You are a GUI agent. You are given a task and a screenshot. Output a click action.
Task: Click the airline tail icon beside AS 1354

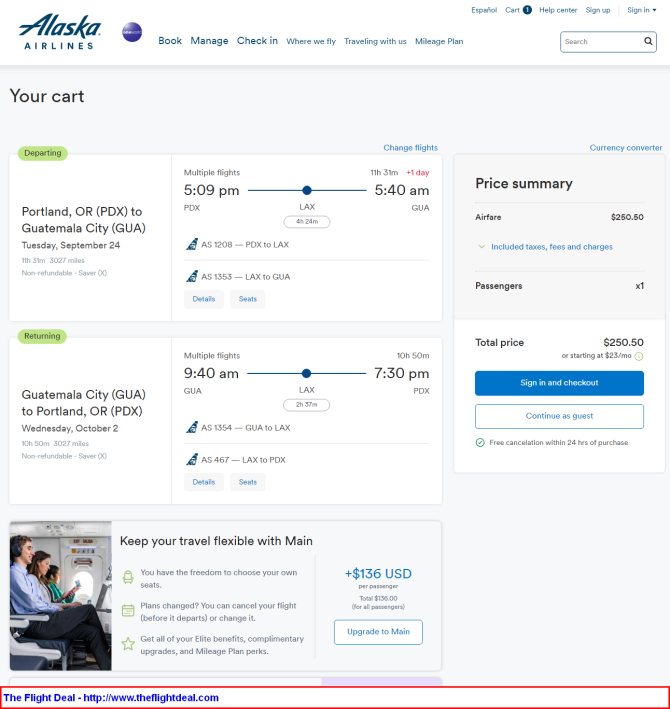click(192, 427)
